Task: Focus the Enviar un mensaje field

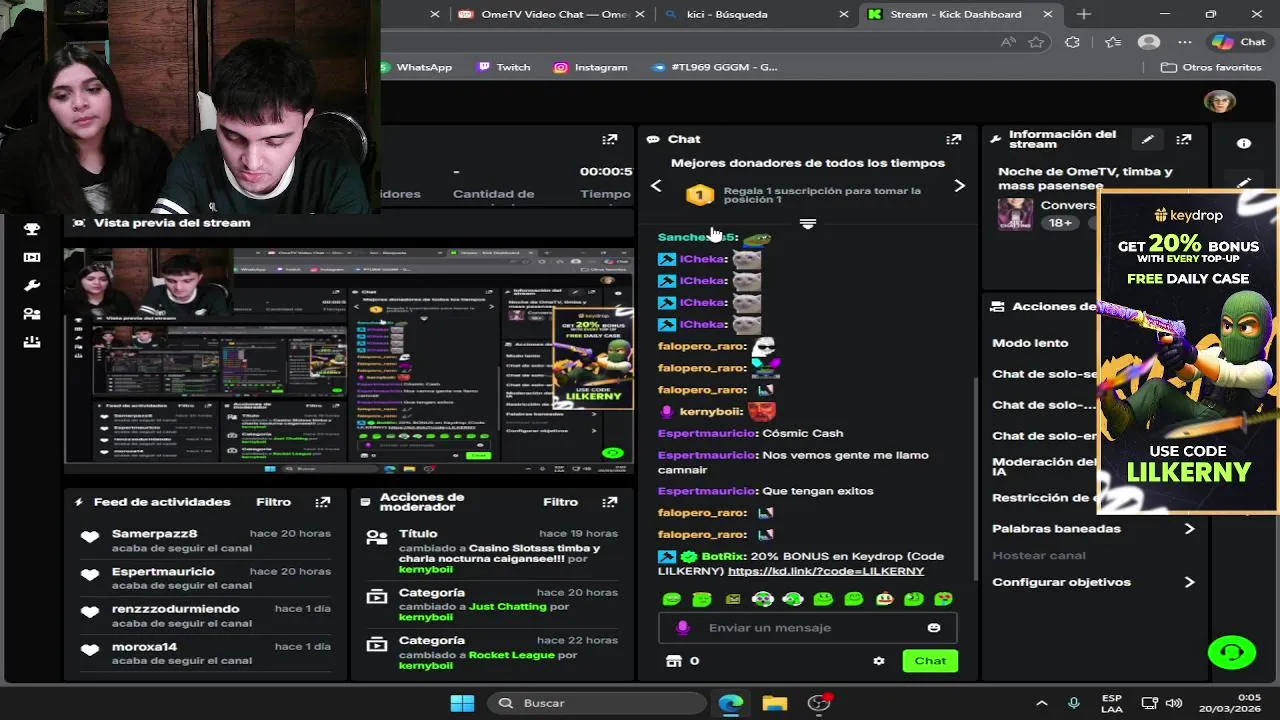Action: click(x=808, y=628)
